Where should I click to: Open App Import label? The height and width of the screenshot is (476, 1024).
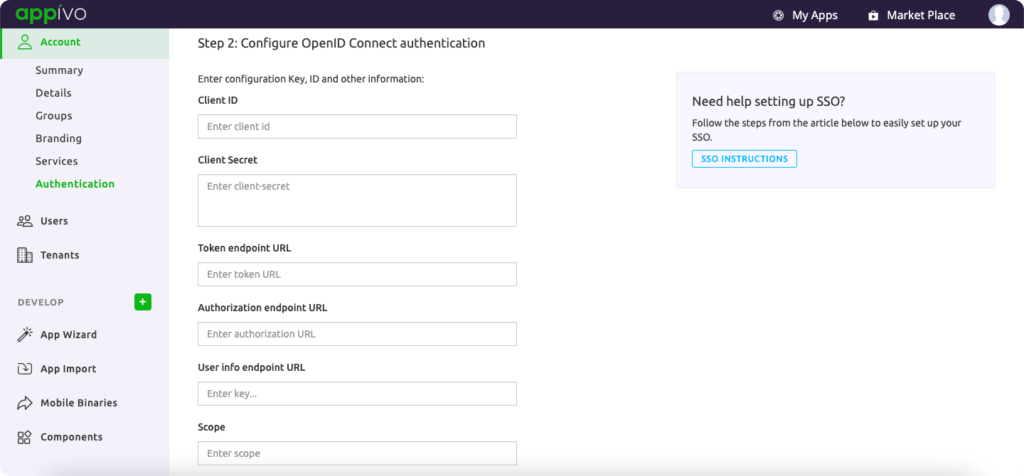pos(69,369)
